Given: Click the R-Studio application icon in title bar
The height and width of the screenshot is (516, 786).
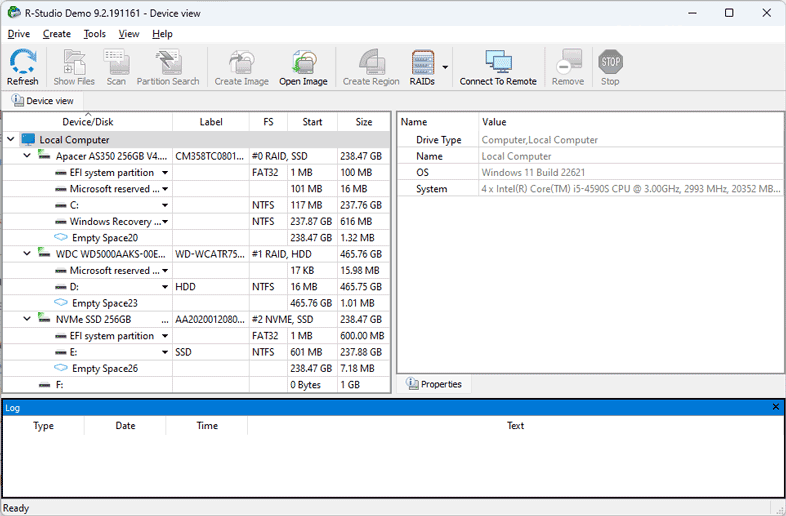Looking at the screenshot, I should [14, 13].
